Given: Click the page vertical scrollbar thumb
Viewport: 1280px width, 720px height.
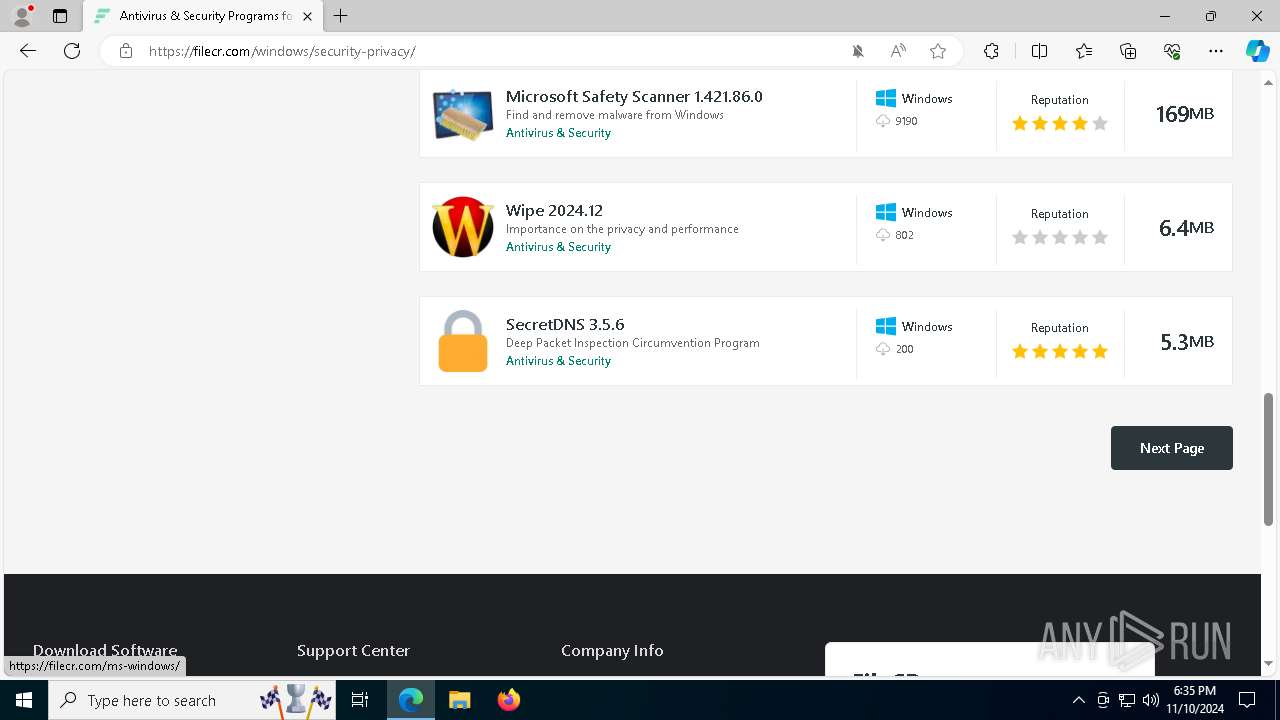Looking at the screenshot, I should click(x=1269, y=458).
